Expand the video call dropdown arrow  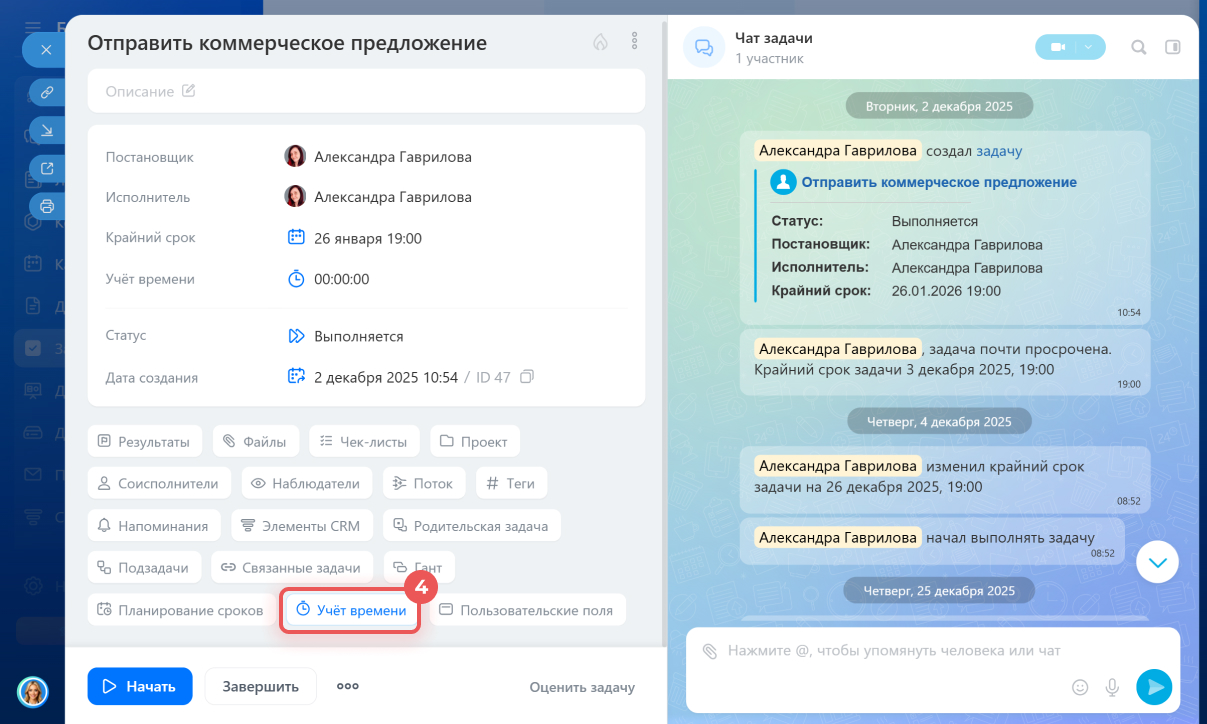[1089, 47]
